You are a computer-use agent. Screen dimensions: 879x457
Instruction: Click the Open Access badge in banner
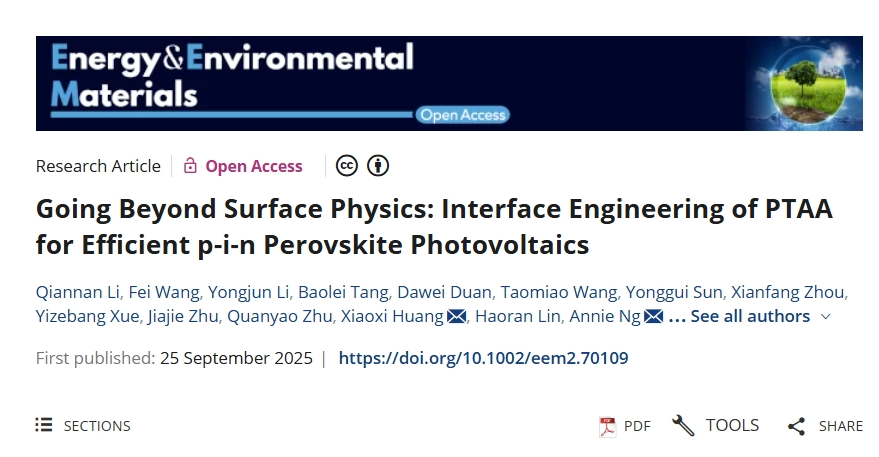click(463, 115)
